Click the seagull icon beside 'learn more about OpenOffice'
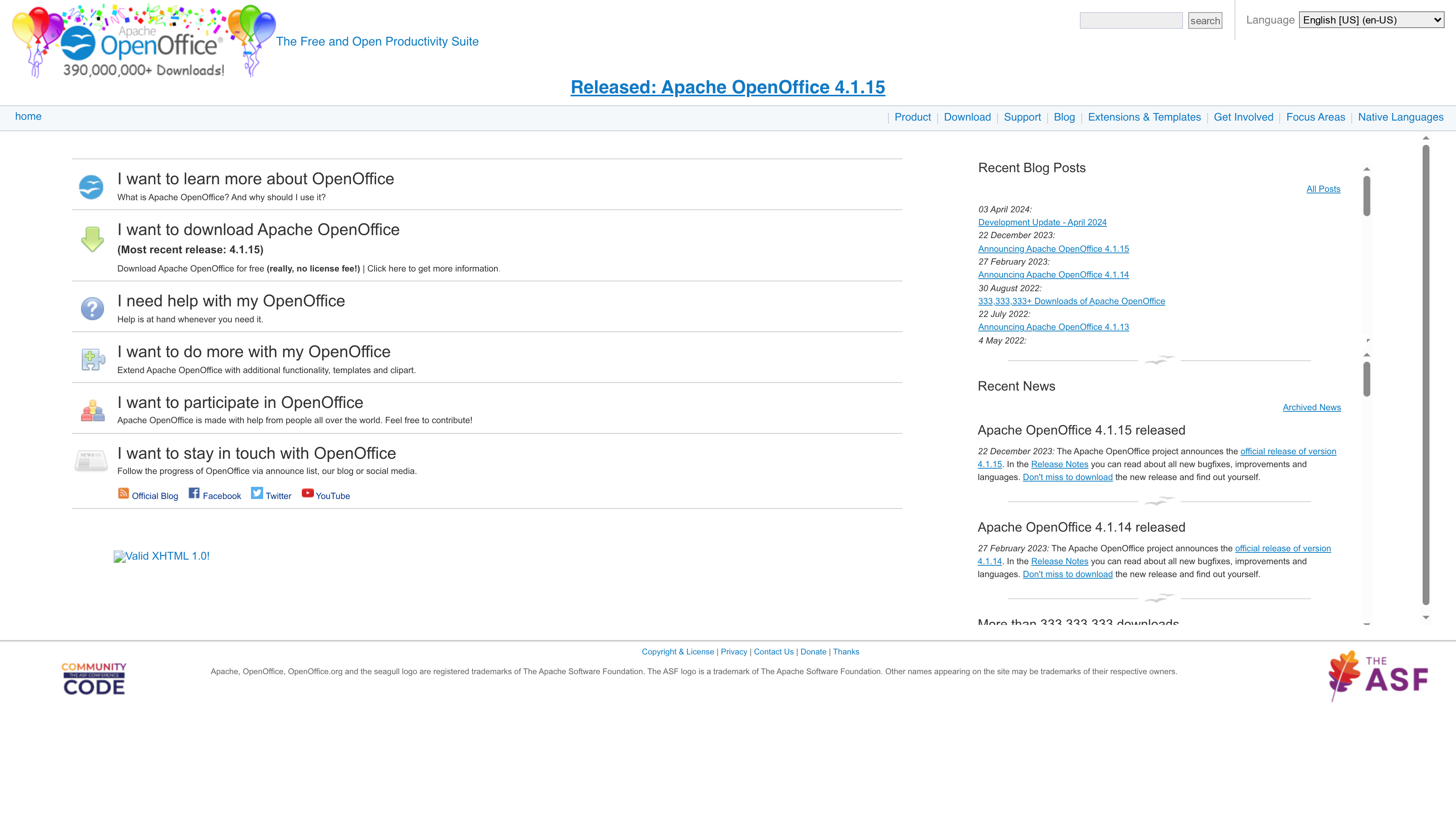Viewport: 1456px width, 819px height. (x=92, y=187)
